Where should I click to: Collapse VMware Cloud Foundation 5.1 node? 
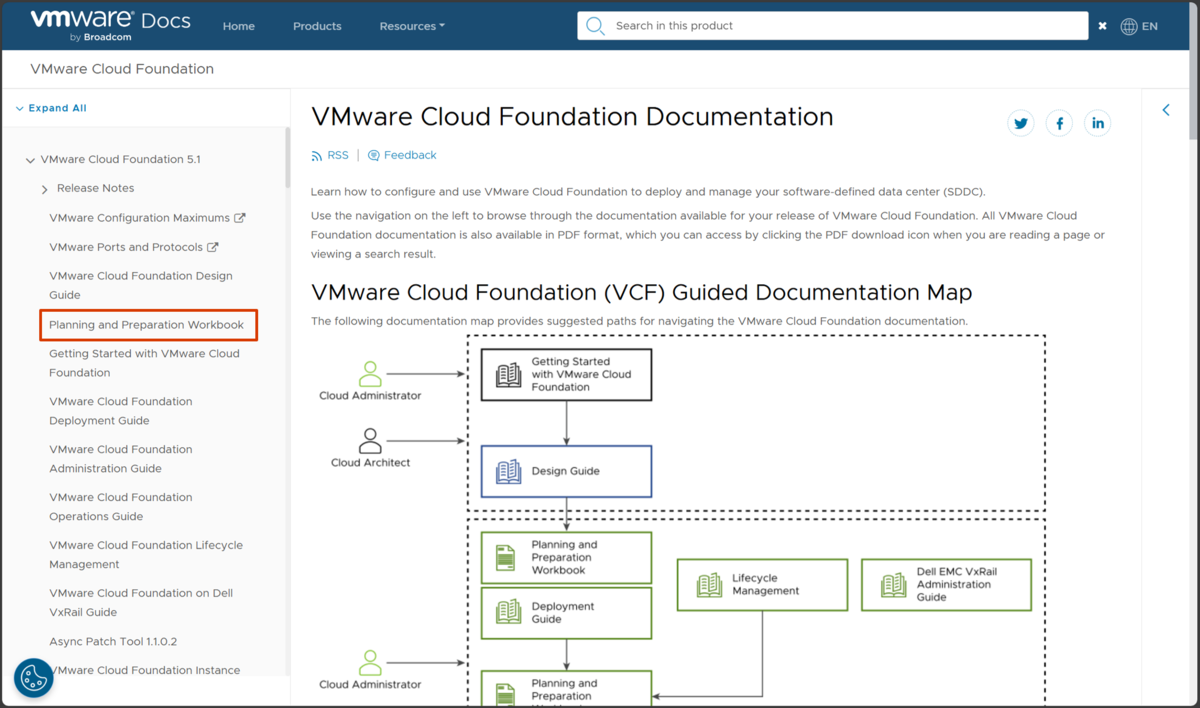[x=30, y=160]
